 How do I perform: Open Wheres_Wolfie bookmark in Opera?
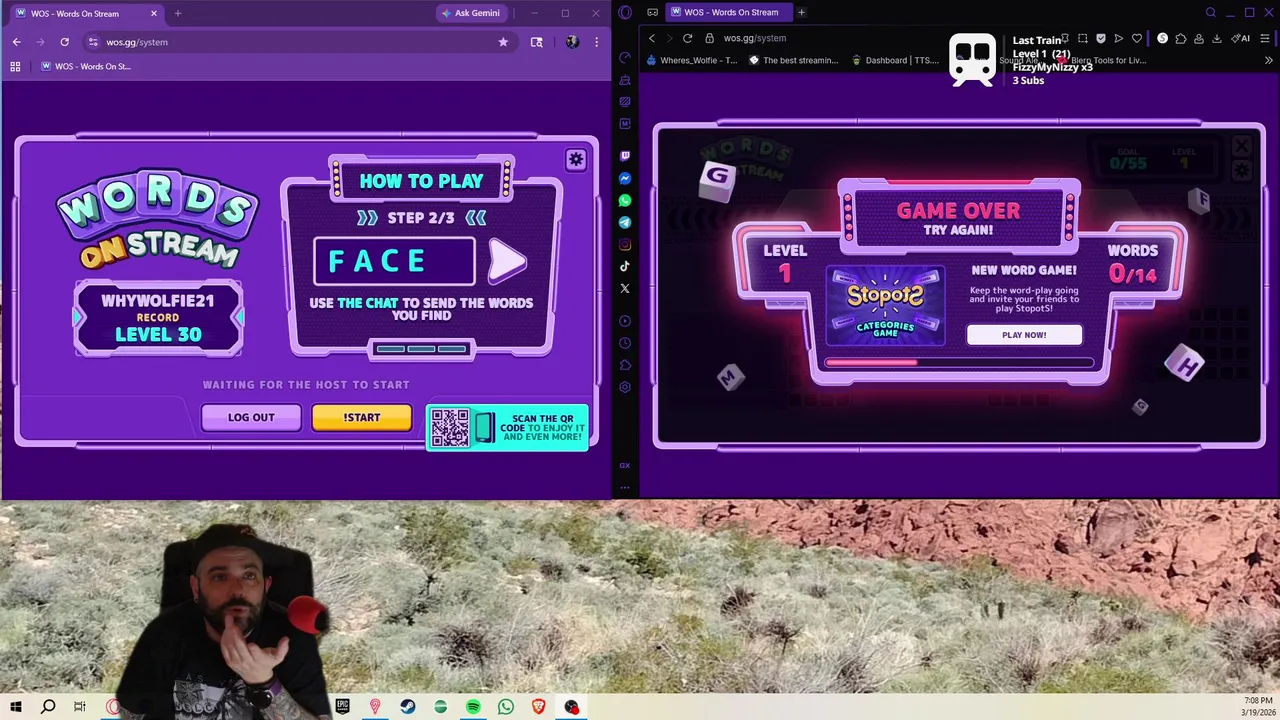pos(692,60)
